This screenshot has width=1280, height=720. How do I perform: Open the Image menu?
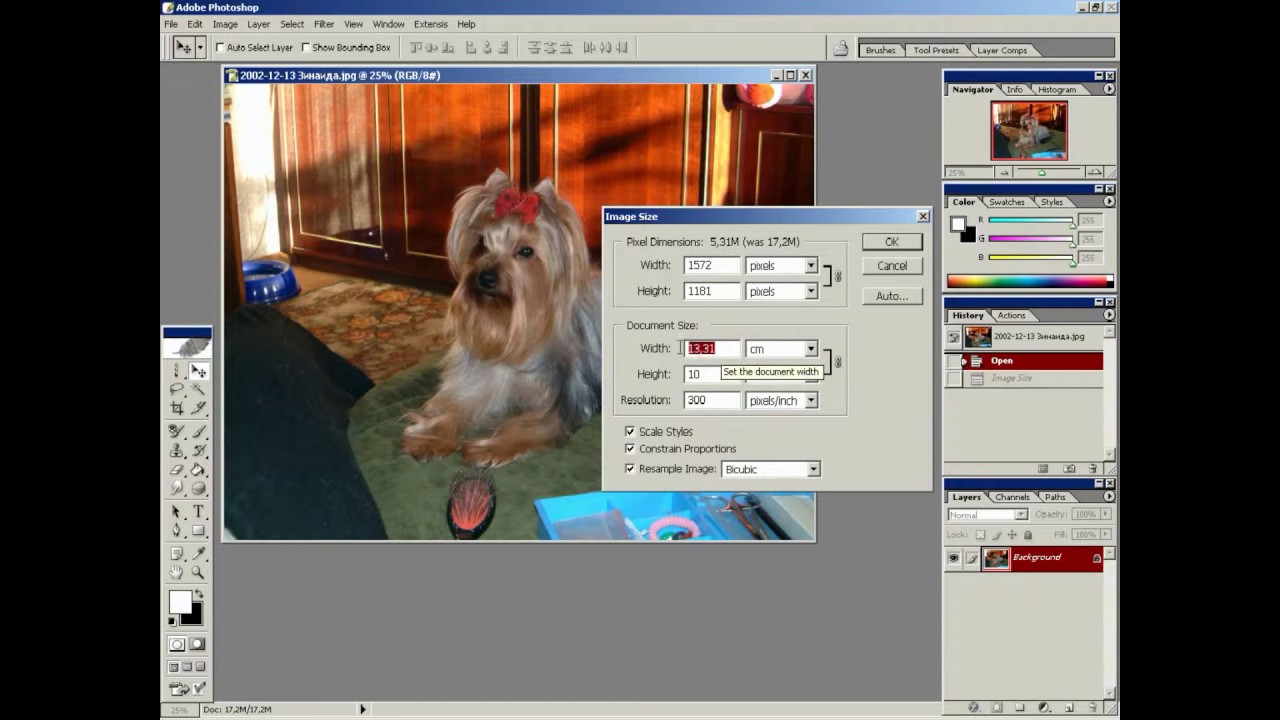click(x=225, y=24)
